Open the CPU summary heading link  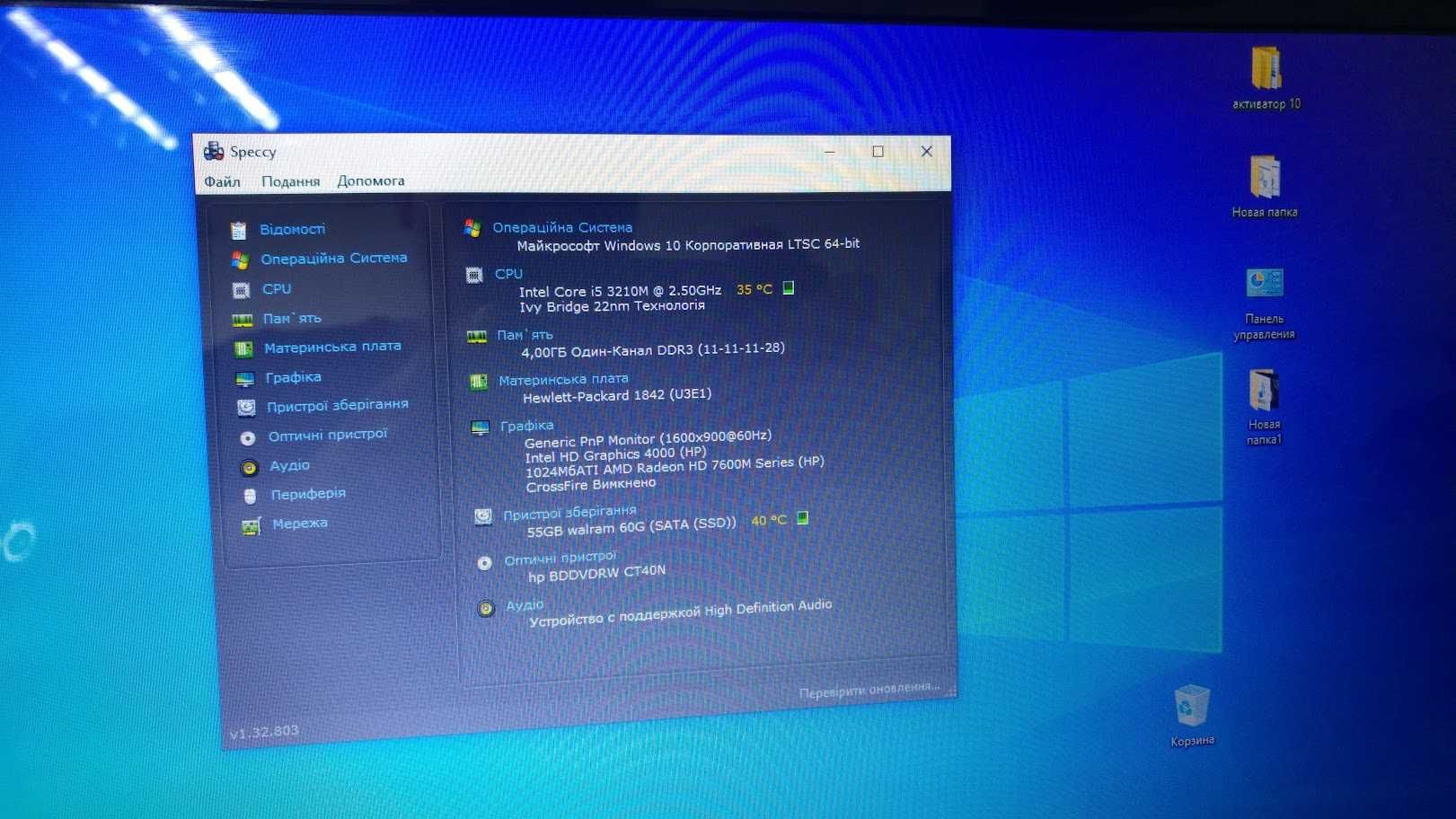coord(508,274)
